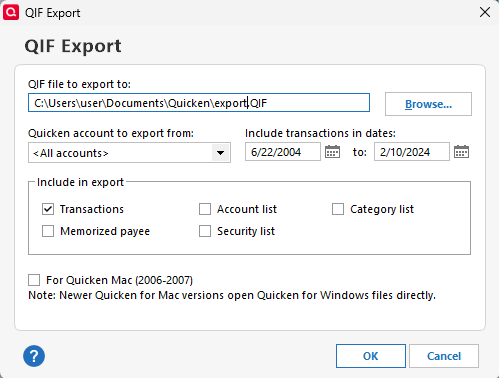This screenshot has width=499, height=378.
Task: Open calendar picker for end date
Action: point(461,152)
